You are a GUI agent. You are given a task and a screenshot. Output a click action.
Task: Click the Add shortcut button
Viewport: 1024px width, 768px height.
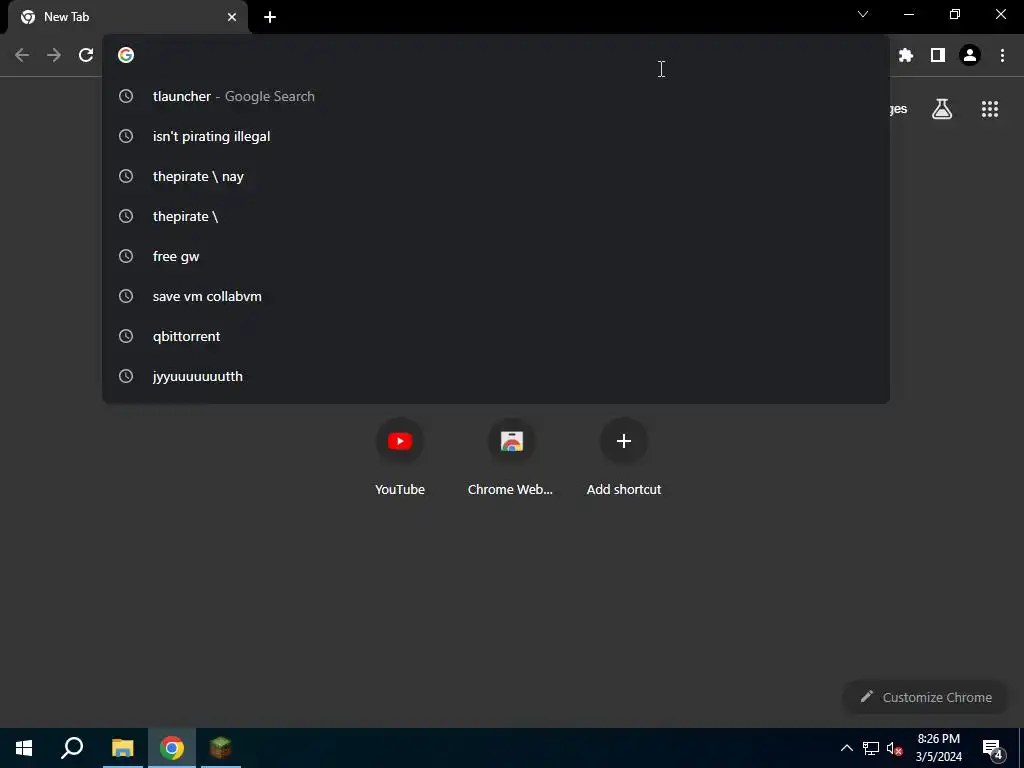coord(624,456)
